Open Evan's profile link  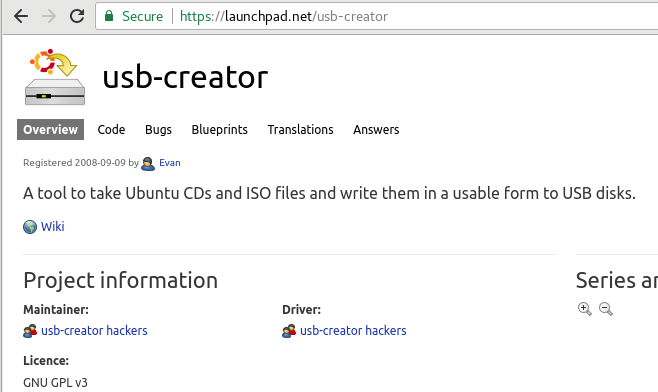click(x=170, y=163)
